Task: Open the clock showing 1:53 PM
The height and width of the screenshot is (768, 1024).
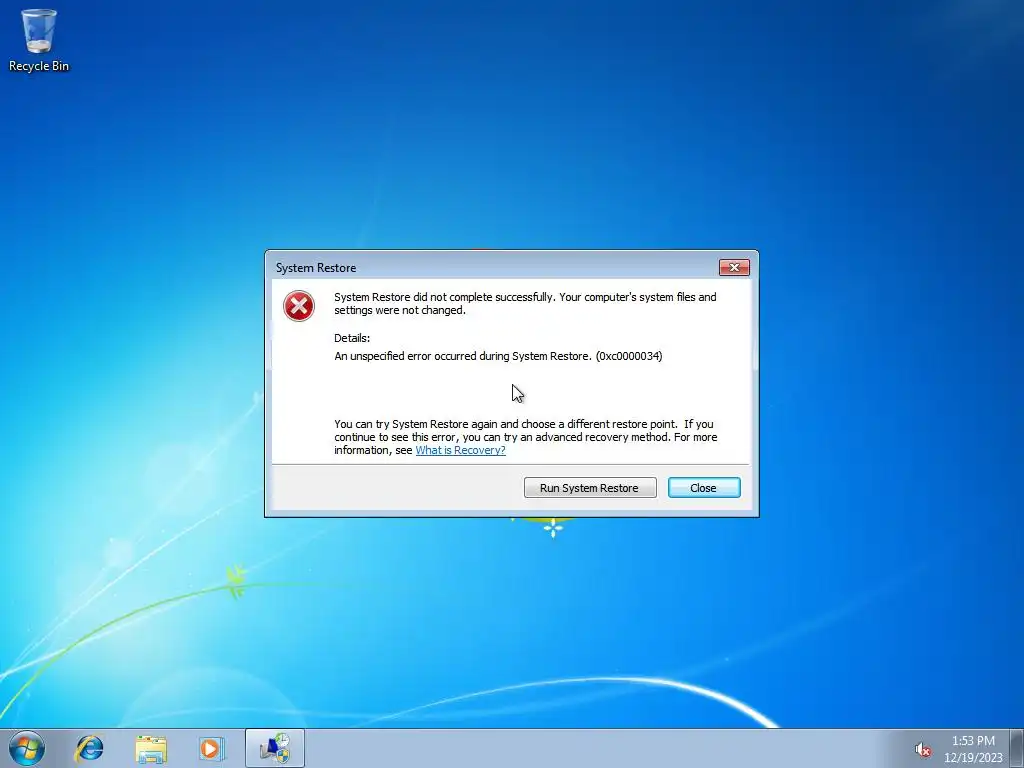Action: point(973,741)
